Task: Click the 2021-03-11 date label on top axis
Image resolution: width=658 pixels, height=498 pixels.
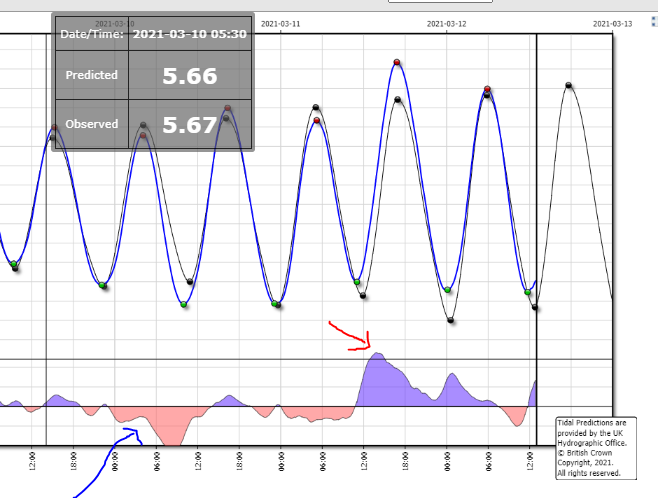Action: point(279,22)
